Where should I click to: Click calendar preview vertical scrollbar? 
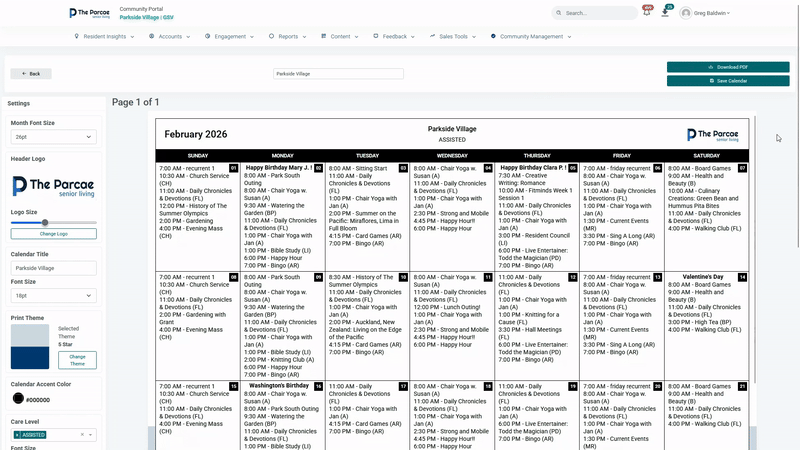pos(754,250)
